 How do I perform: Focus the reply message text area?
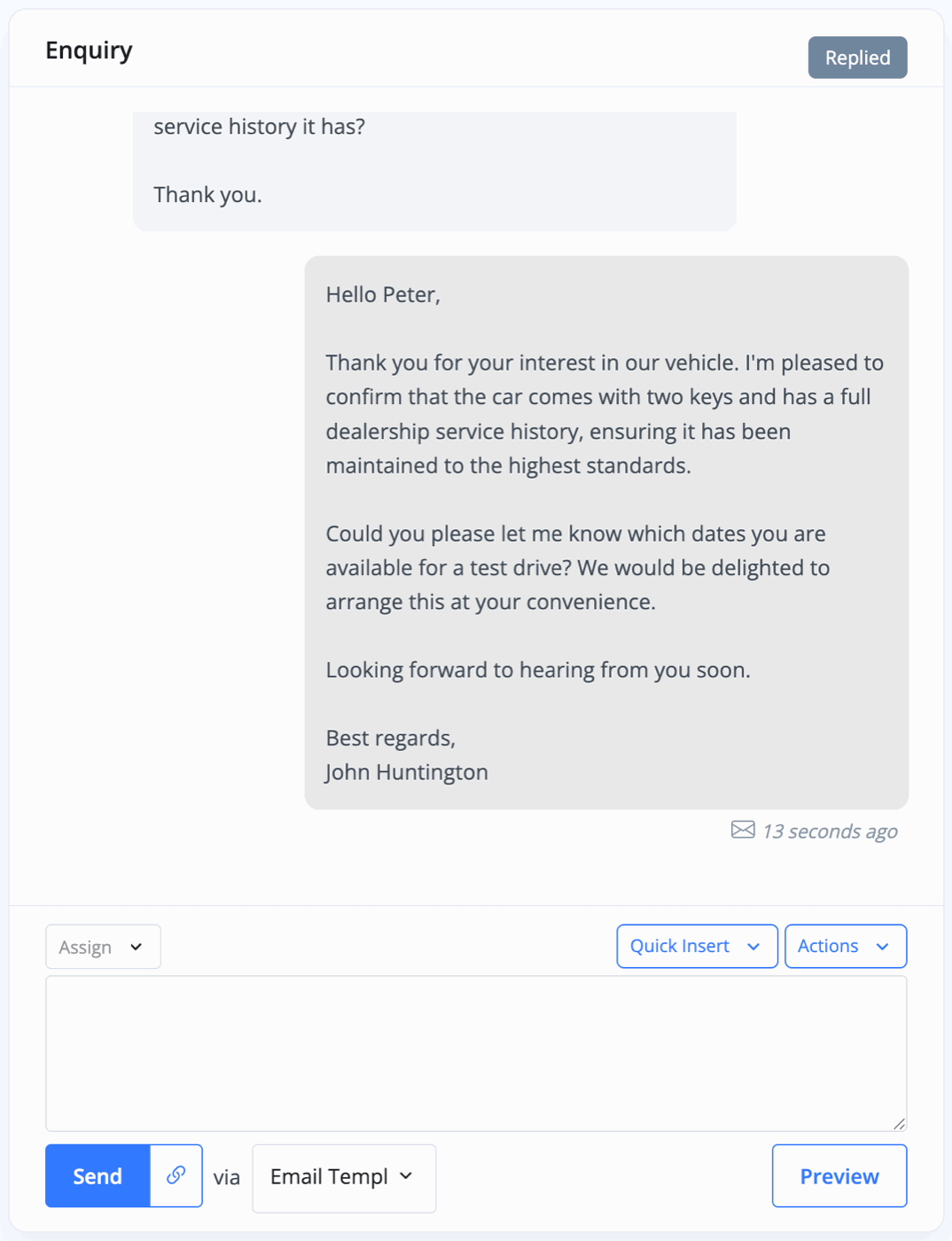[x=476, y=1053]
